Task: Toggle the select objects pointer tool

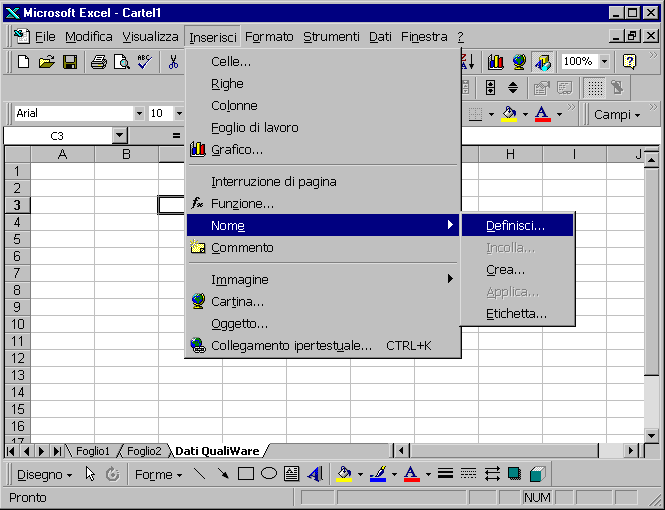Action: coord(90,474)
